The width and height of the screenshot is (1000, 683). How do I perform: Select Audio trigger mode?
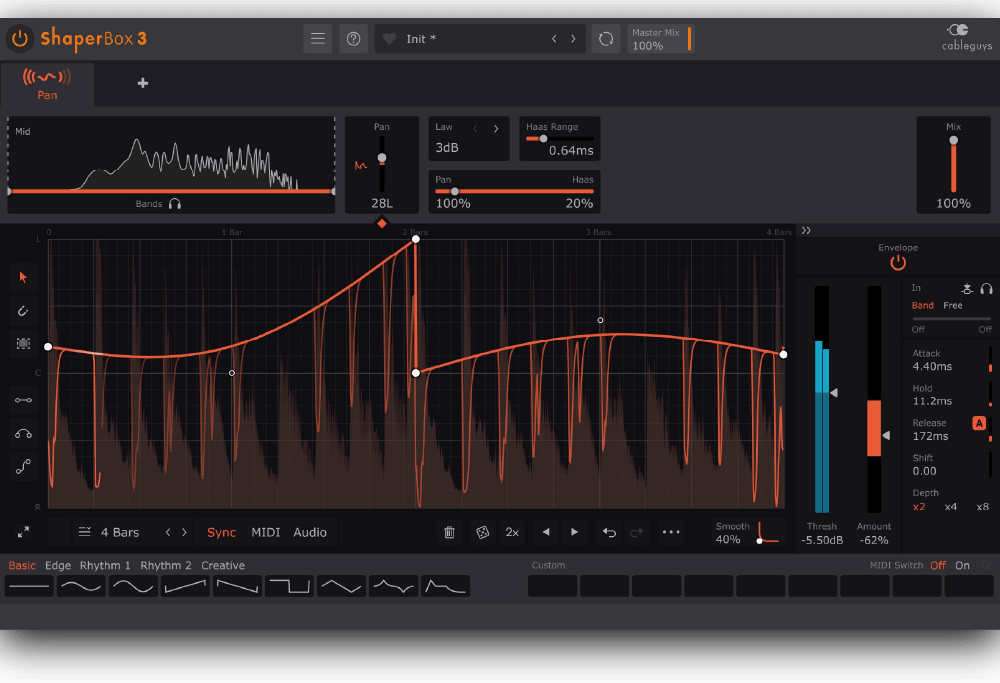310,532
